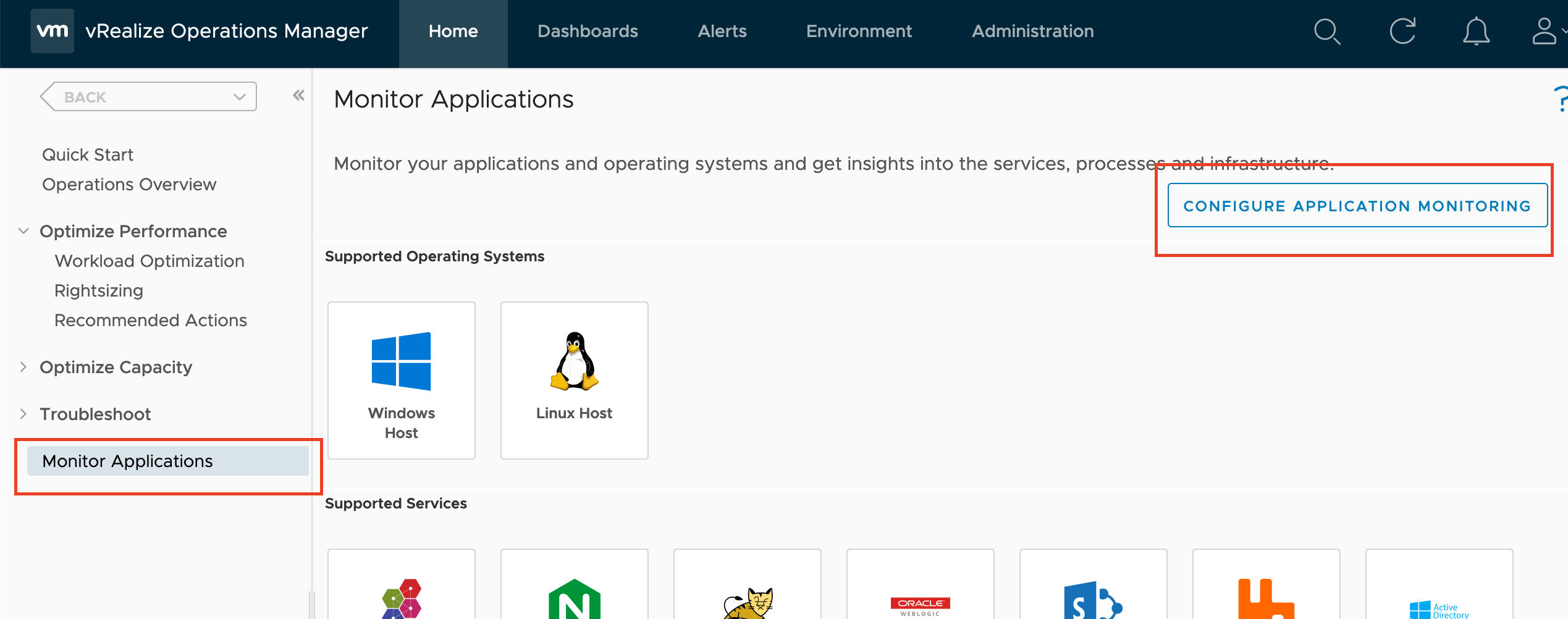Image resolution: width=1568 pixels, height=619 pixels.
Task: Click Optimize Capacity label
Action: click(116, 367)
